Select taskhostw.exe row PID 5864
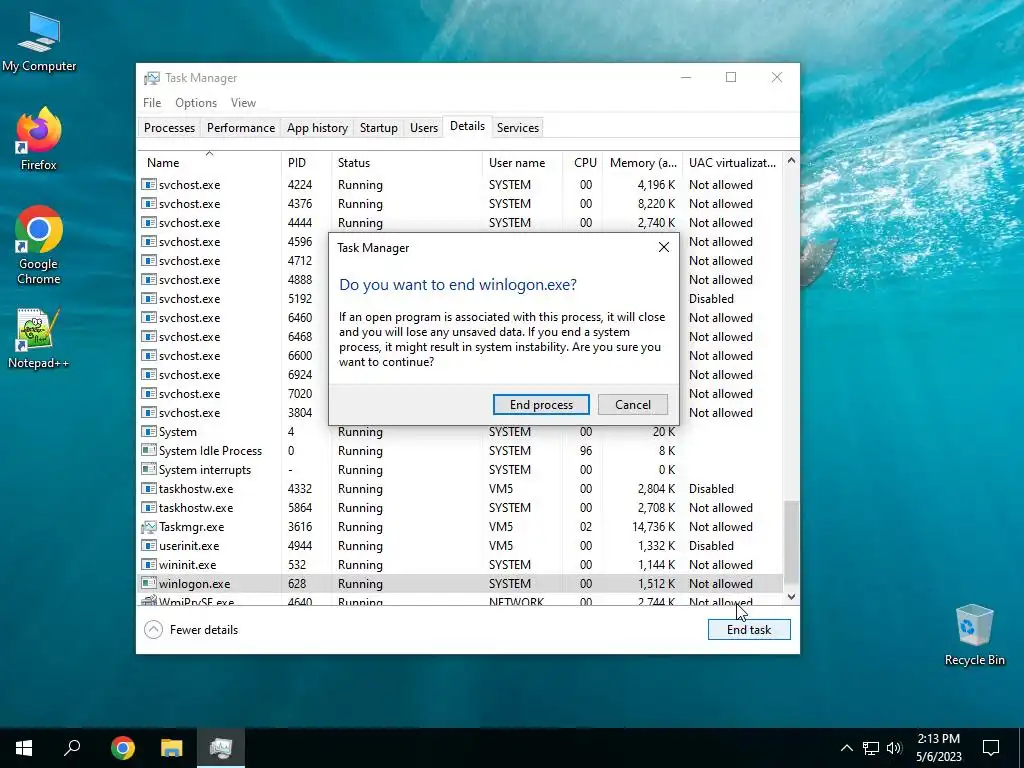This screenshot has width=1024, height=768. coord(460,508)
